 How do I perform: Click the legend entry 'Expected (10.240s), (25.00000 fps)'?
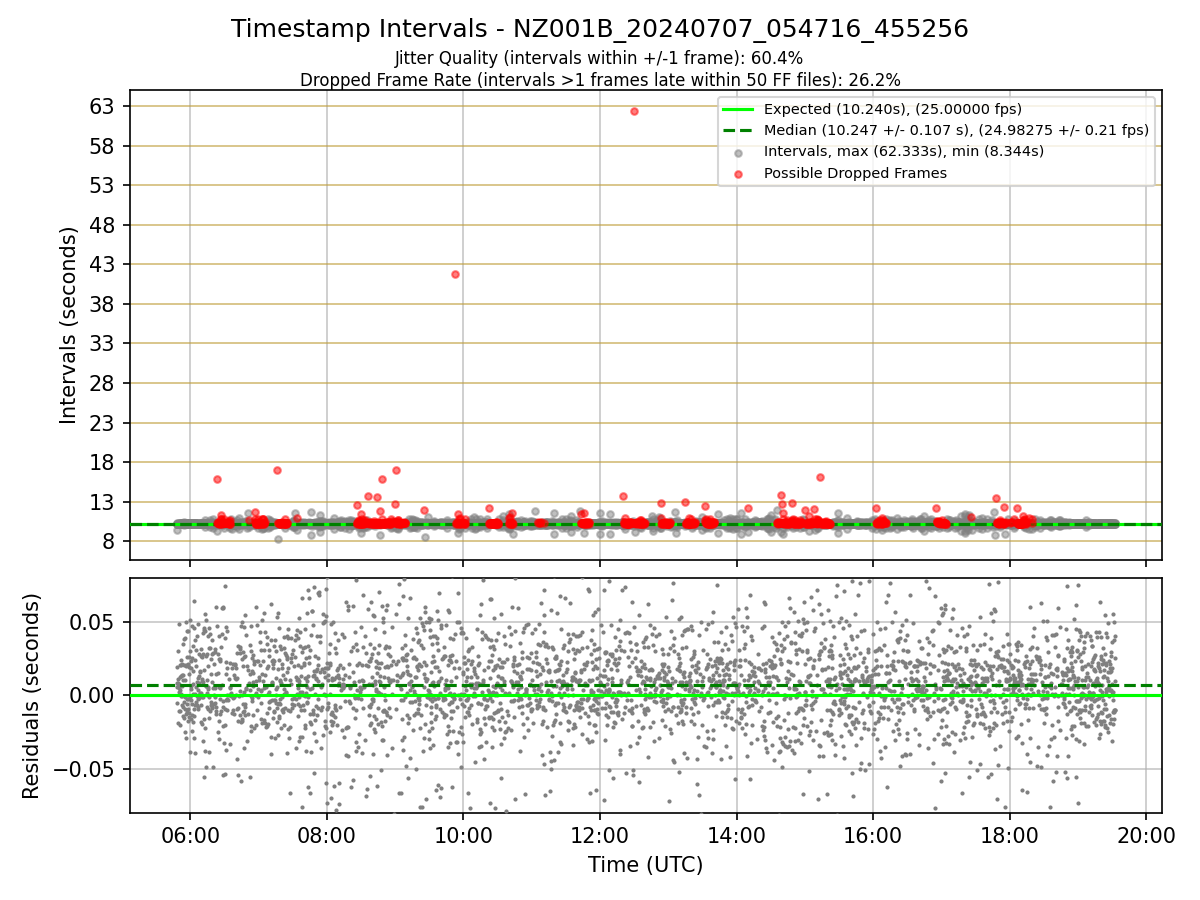892,109
